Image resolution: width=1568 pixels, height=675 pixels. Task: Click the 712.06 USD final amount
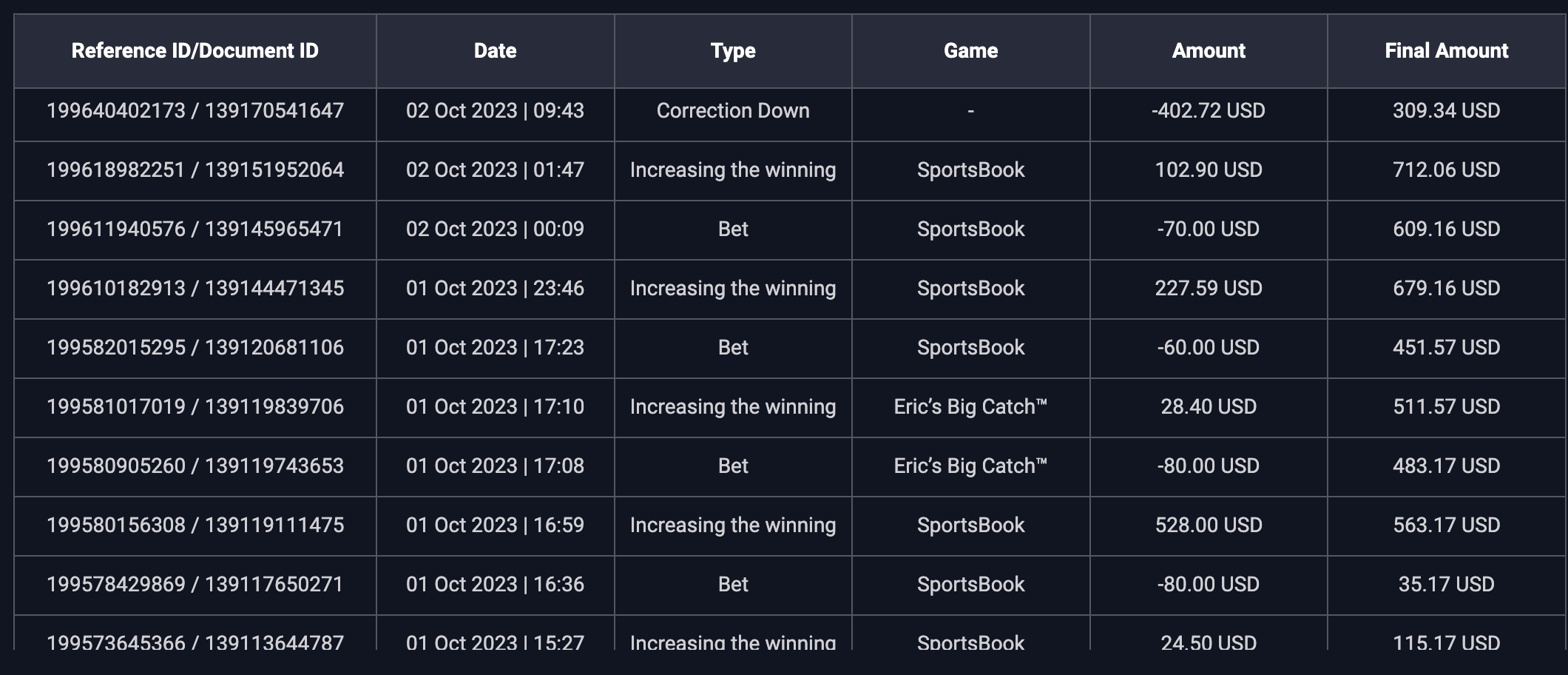click(1446, 170)
